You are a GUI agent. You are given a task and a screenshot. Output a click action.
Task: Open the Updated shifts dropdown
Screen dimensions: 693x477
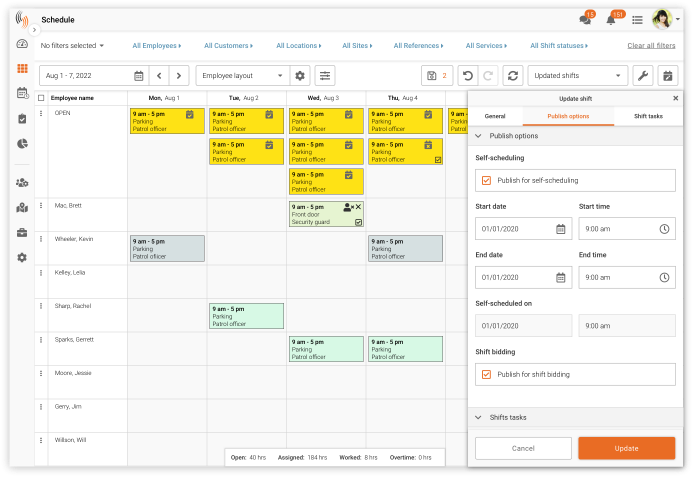click(x=578, y=76)
